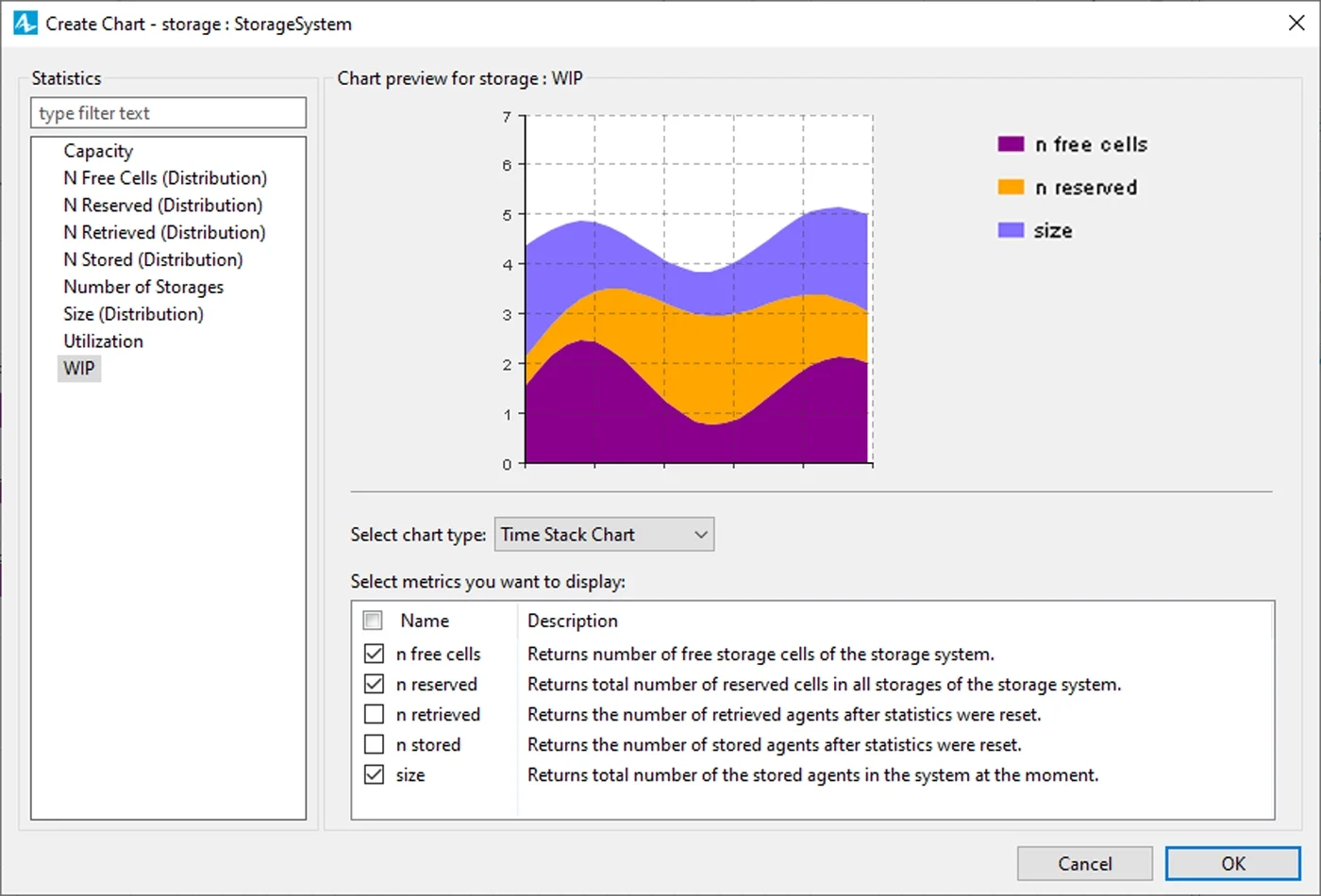Choose Utilization from the Statistics list

click(x=104, y=341)
